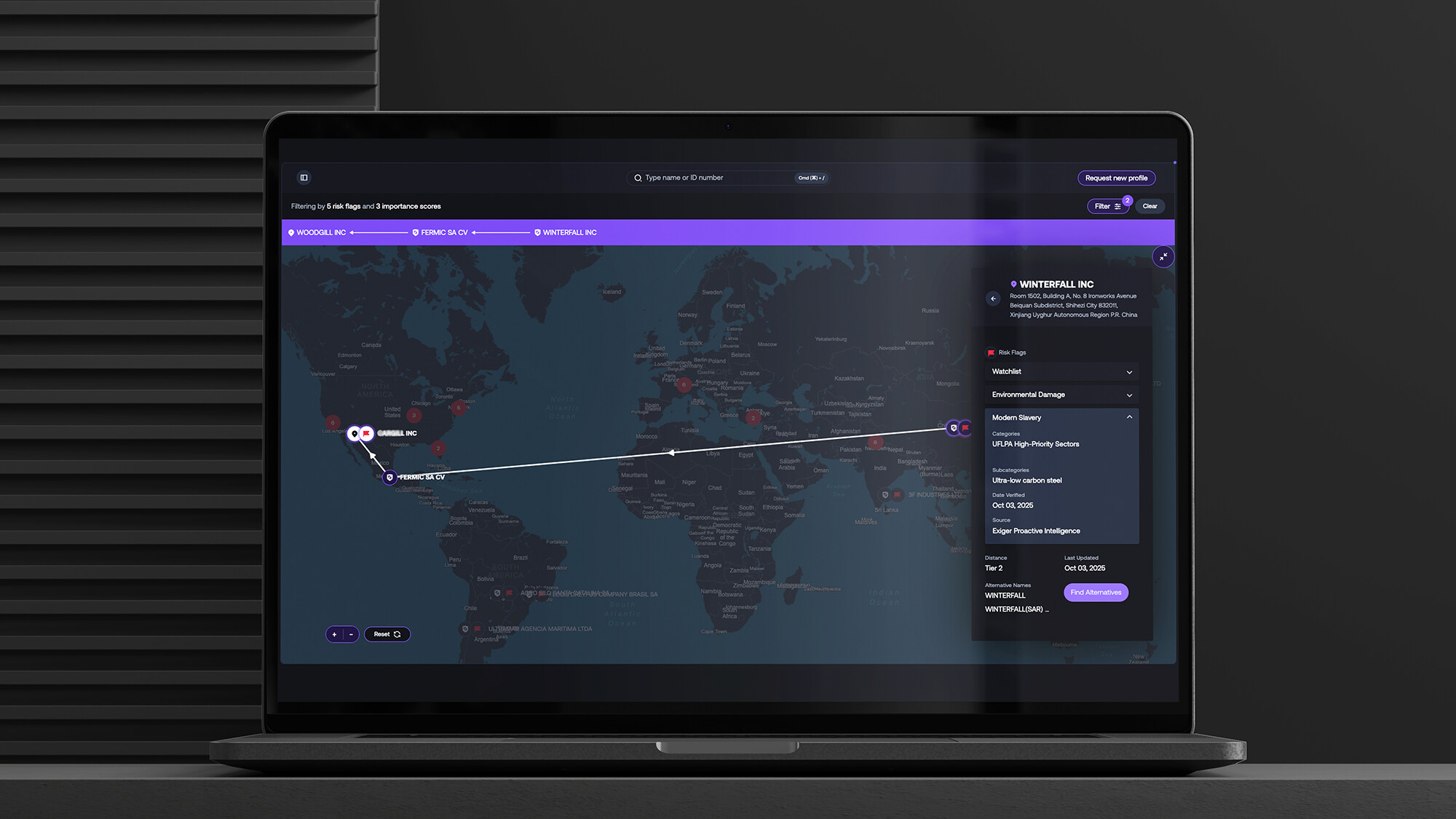Click the shield marker near ULTRAMAR AGENCIA MARITIMA
The width and height of the screenshot is (1456, 819).
[x=465, y=629]
